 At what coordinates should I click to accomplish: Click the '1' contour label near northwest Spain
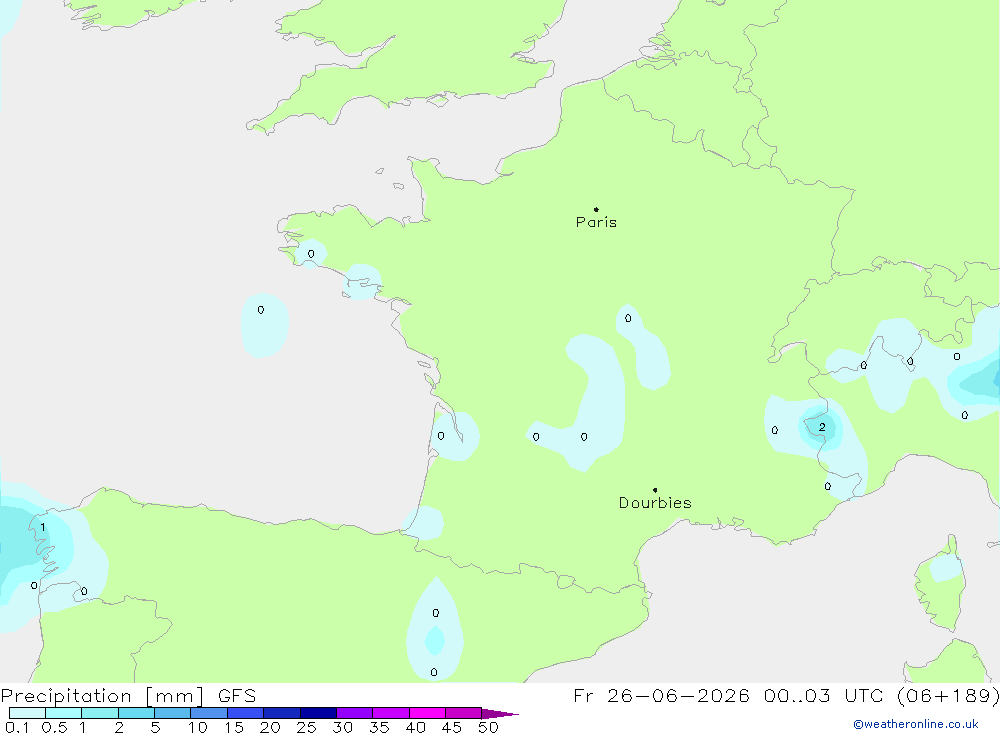43,527
